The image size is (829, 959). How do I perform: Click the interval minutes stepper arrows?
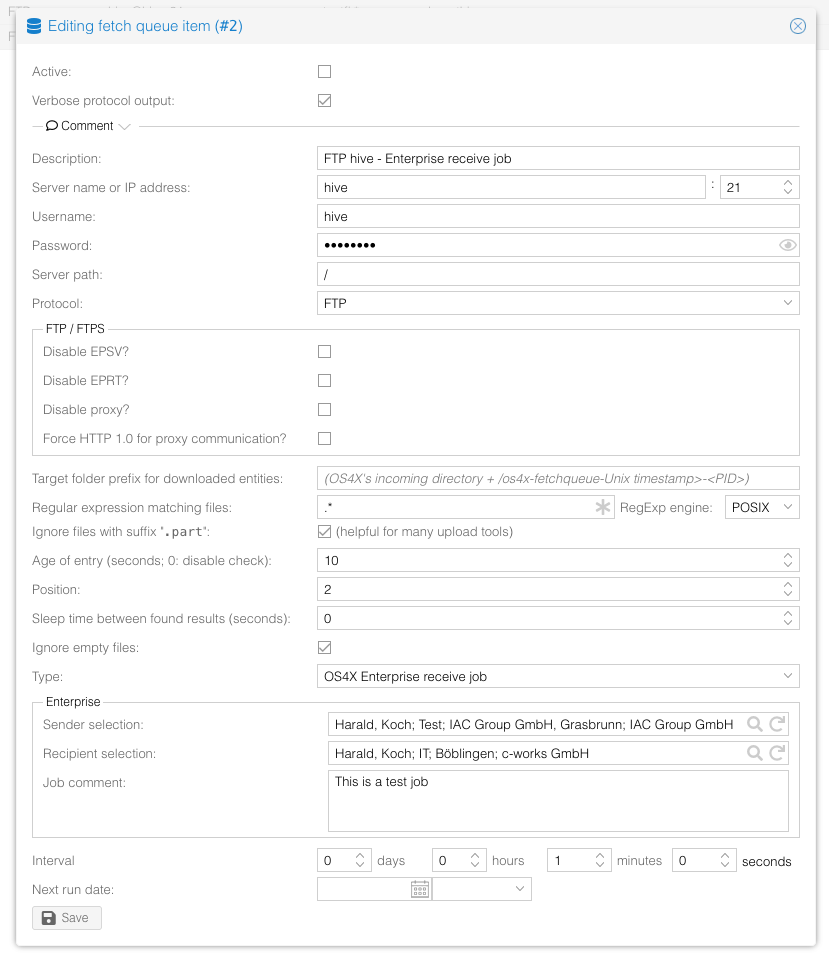[600, 861]
